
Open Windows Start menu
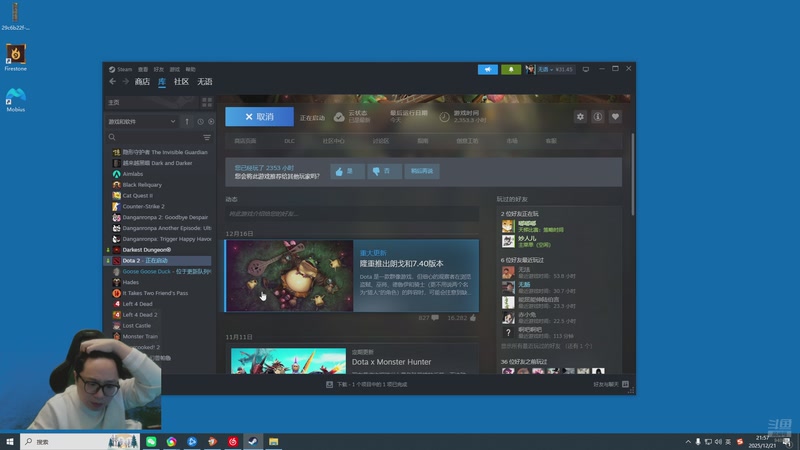click(x=10, y=441)
